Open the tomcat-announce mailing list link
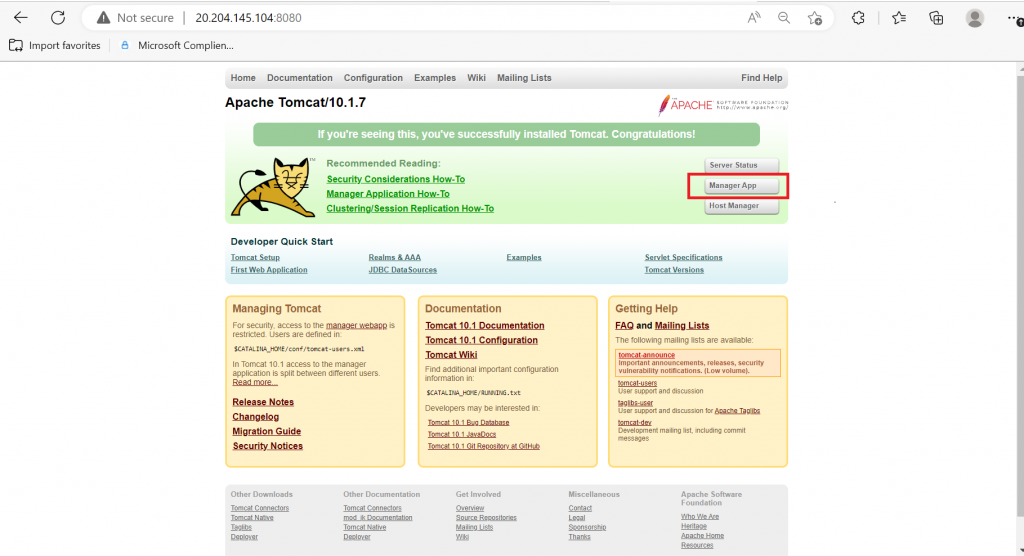This screenshot has width=1024, height=556. coord(647,355)
